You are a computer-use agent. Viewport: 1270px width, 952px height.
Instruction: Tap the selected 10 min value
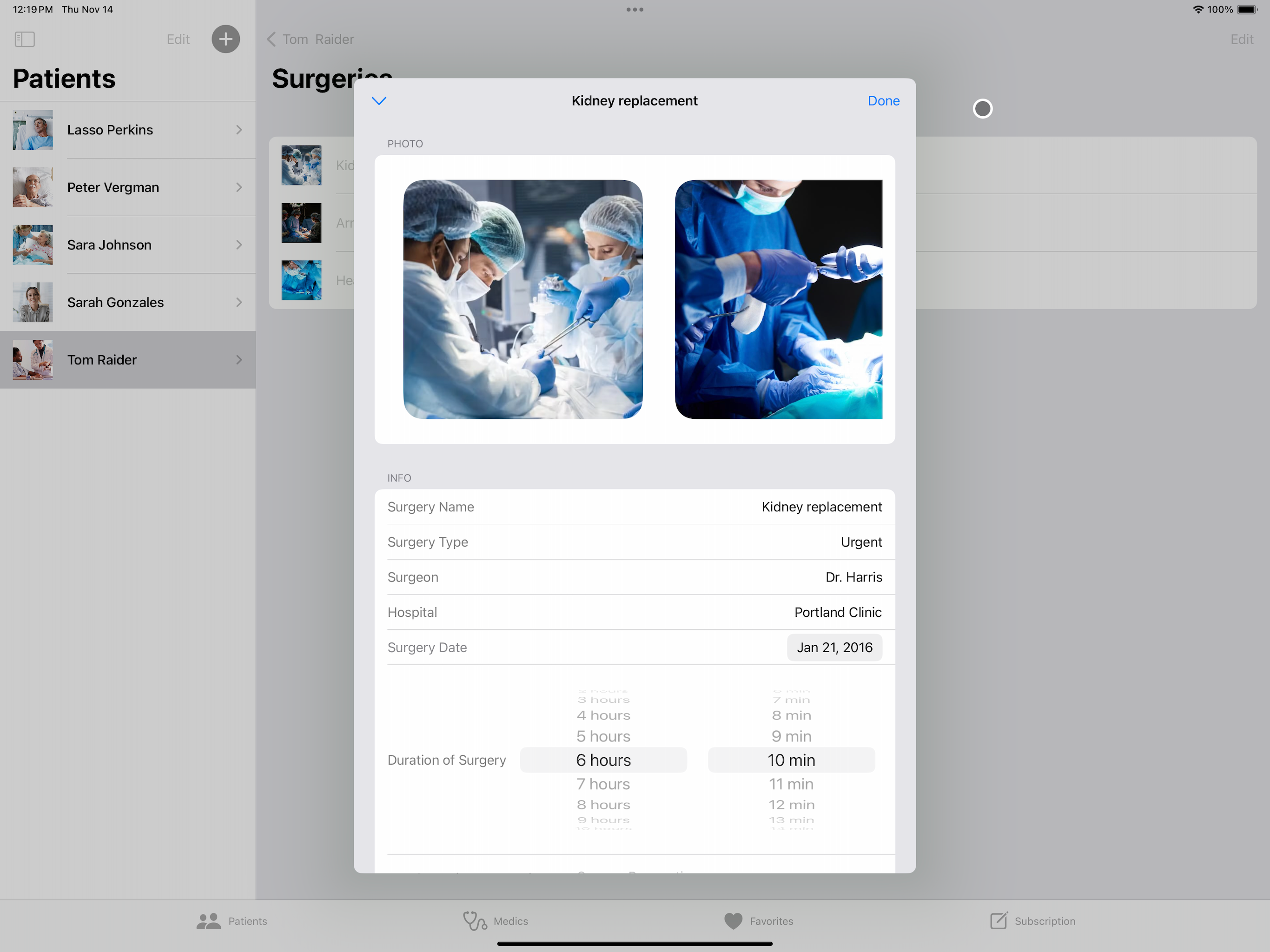click(x=791, y=760)
